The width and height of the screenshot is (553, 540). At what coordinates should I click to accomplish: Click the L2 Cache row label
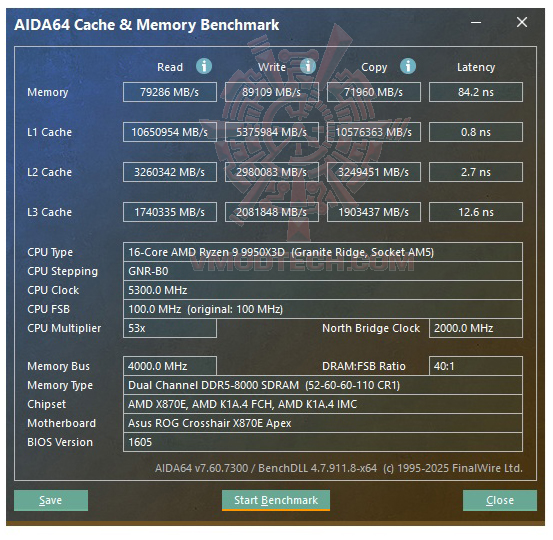pyautogui.click(x=49, y=172)
